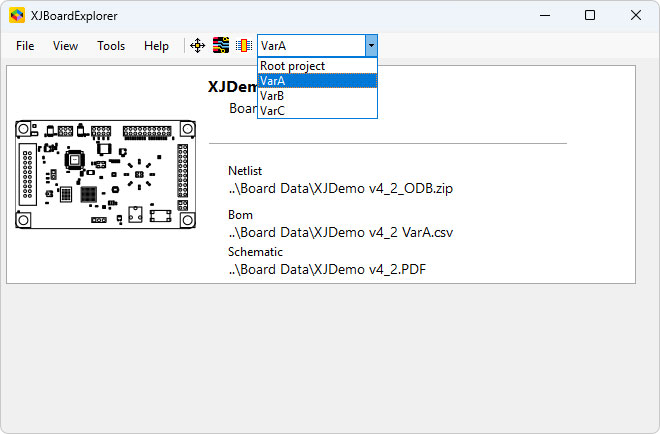This screenshot has height=434, width=660.
Task: Click the circuit board thumbnail image
Action: pos(105,174)
